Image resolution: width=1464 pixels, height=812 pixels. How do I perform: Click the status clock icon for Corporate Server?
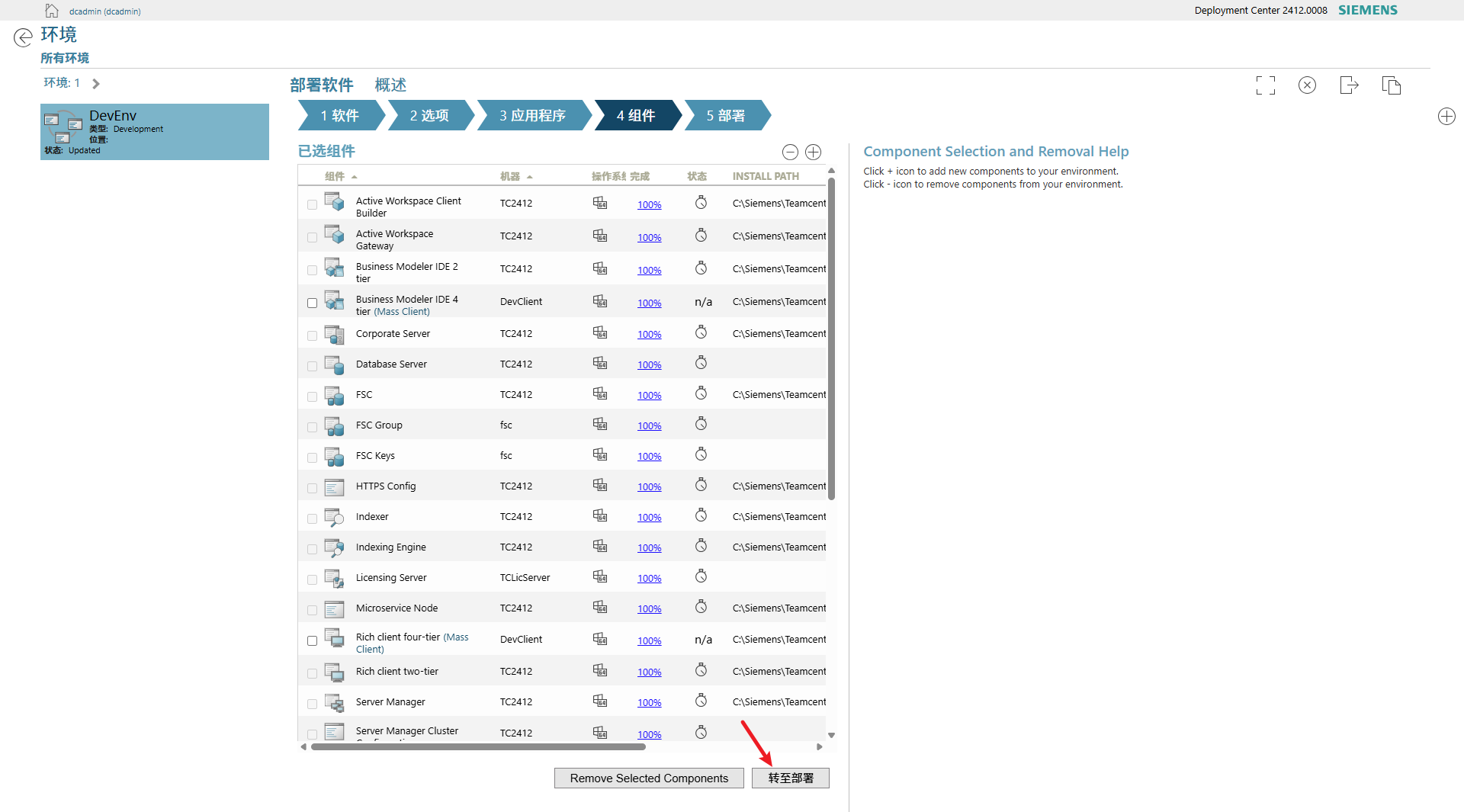click(x=701, y=333)
